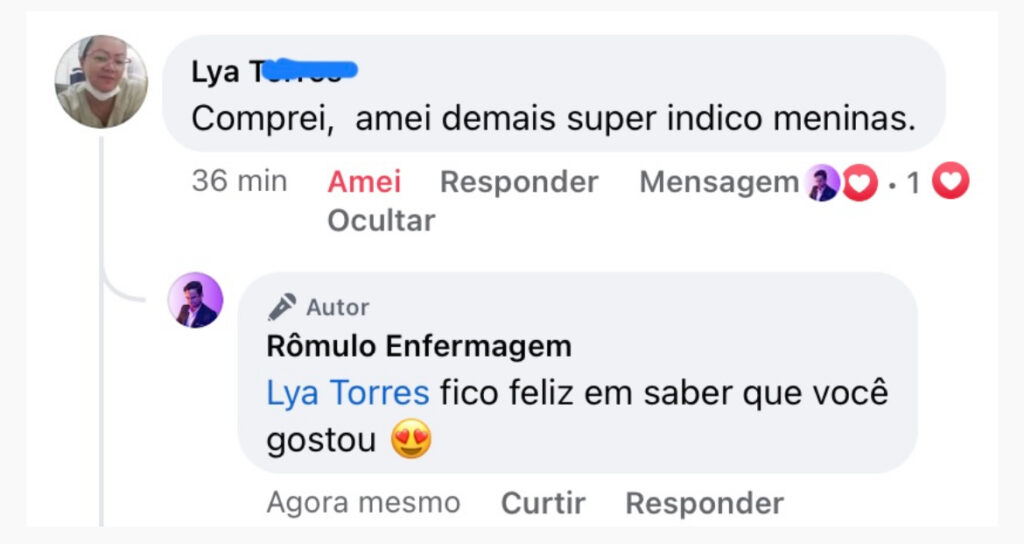The image size is (1024, 544).
Task: Click the author microphone icon
Action: [x=282, y=307]
